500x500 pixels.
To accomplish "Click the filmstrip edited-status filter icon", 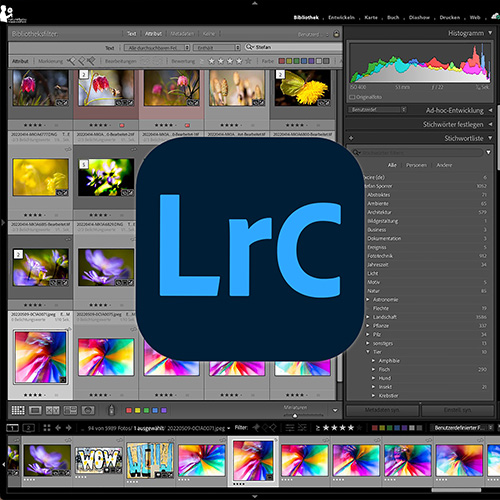I will (290, 428).
